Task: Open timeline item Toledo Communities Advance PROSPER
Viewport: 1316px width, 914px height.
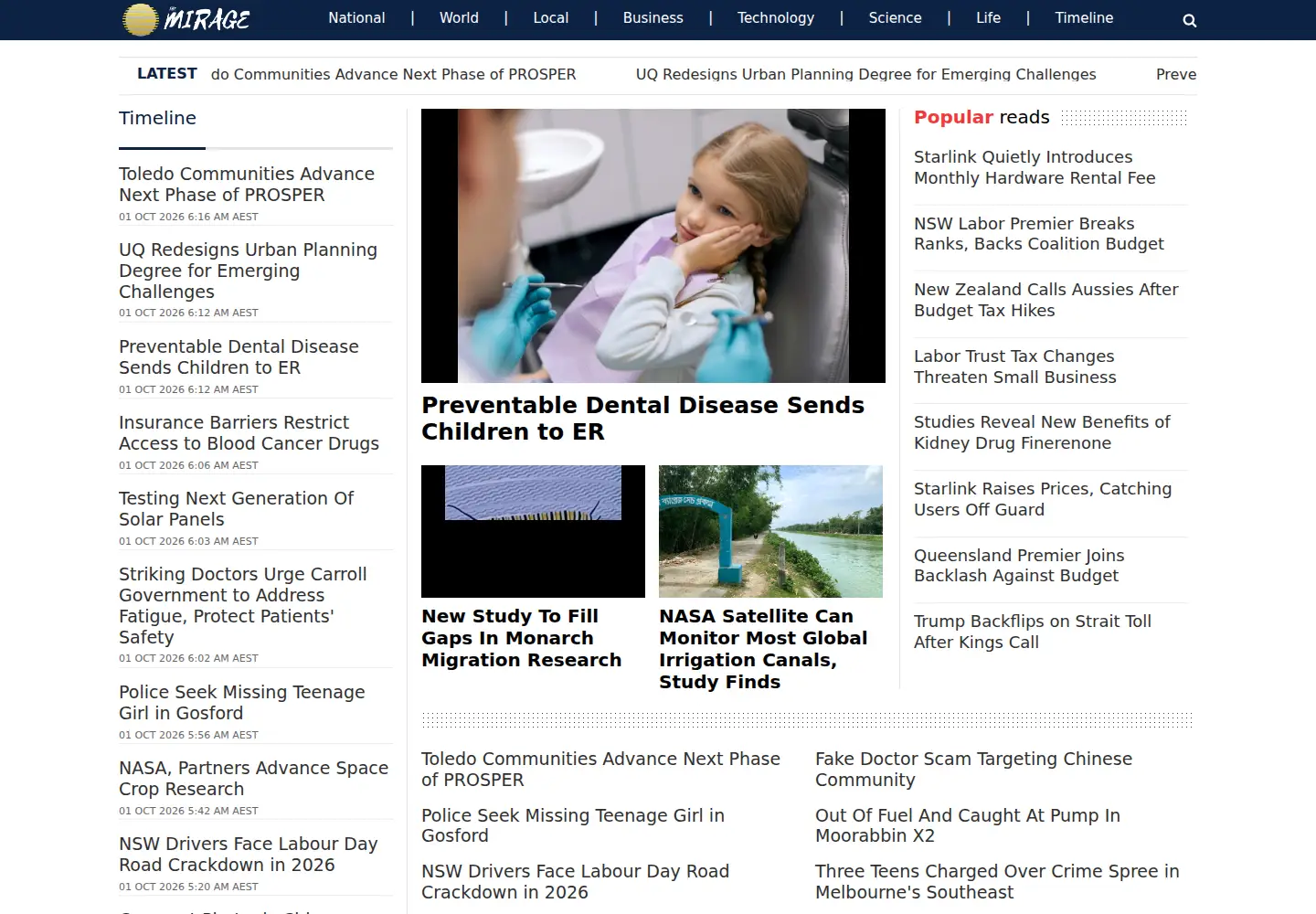Action: point(247,184)
